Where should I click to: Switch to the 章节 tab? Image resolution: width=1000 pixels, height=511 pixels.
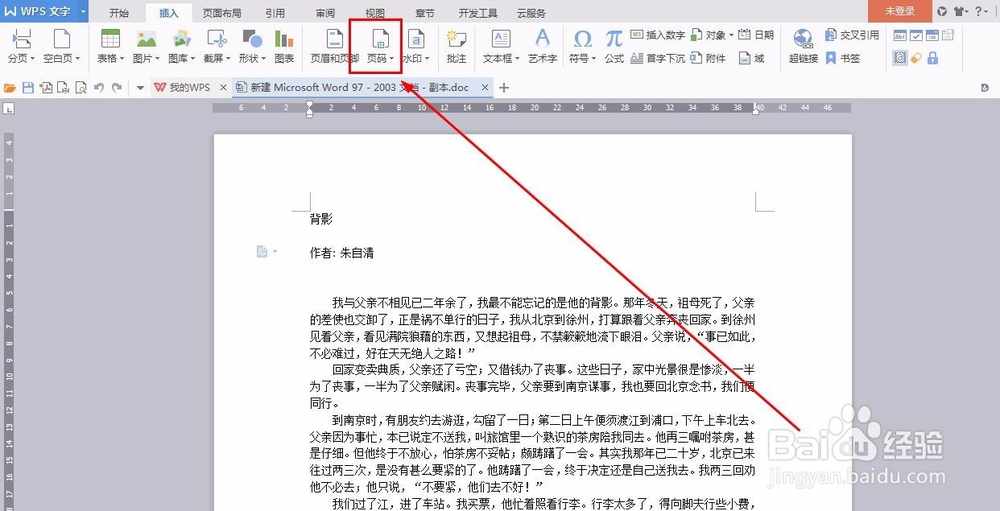pyautogui.click(x=425, y=13)
